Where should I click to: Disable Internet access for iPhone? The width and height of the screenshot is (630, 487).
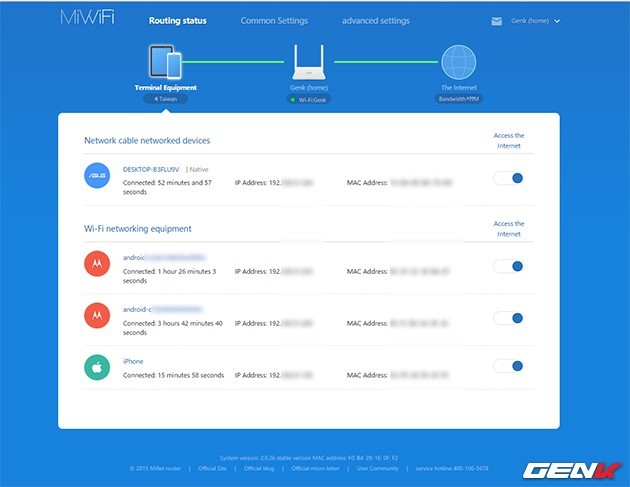click(x=508, y=366)
